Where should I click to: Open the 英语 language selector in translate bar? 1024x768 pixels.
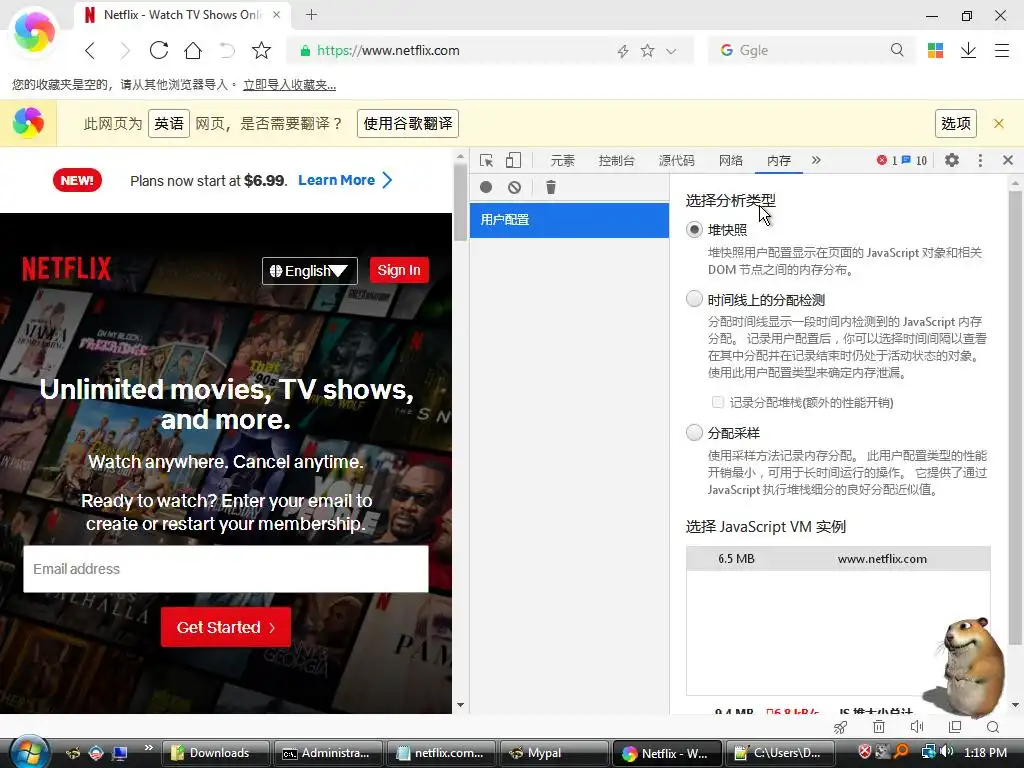[169, 123]
